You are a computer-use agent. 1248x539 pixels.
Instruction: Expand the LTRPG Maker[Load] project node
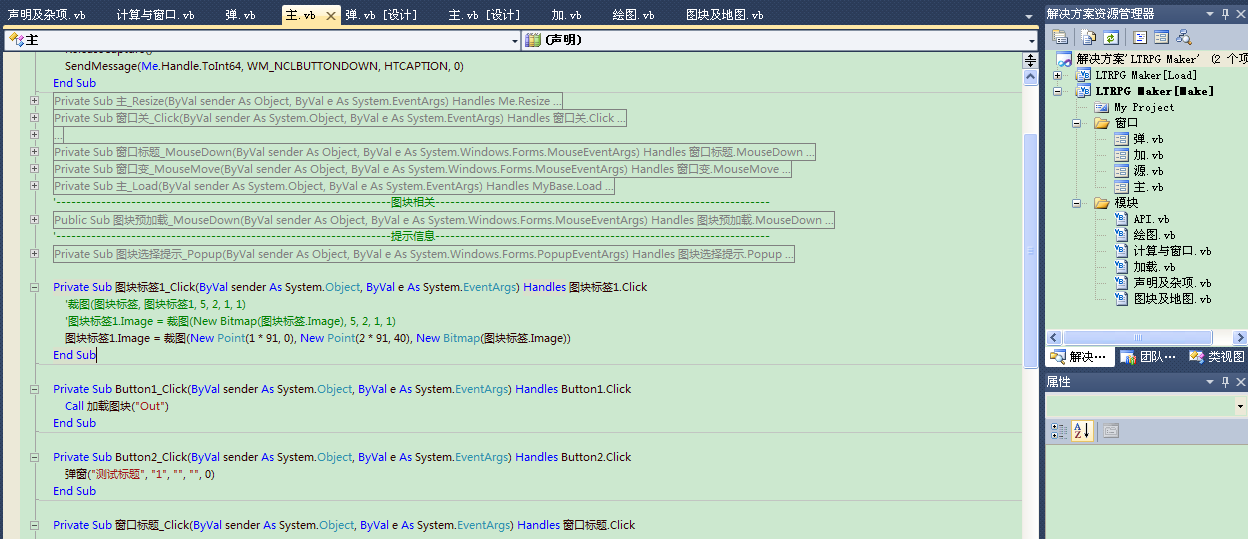(x=1058, y=75)
